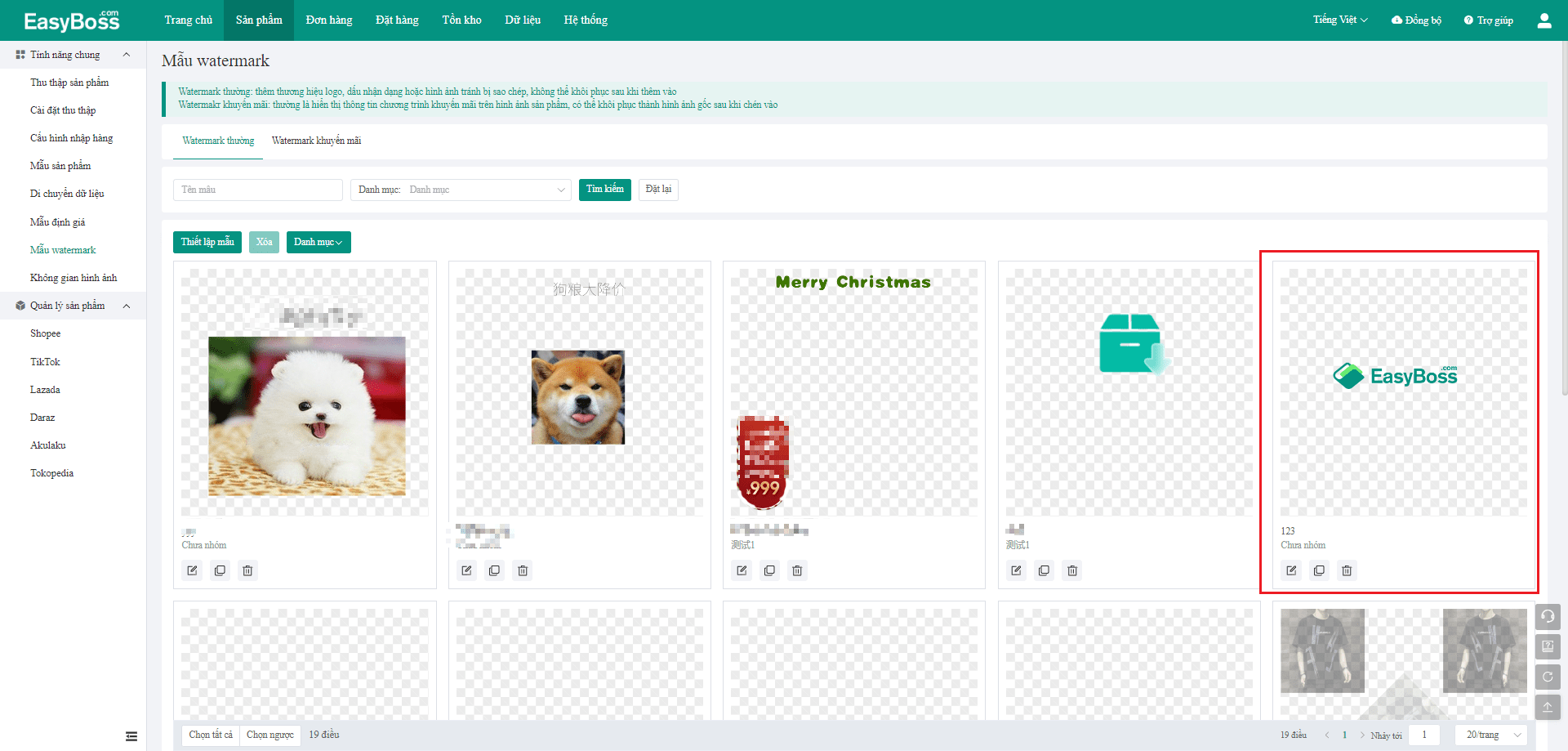
Task: Open the Danh mục filter dropdown
Action: pyautogui.click(x=461, y=190)
